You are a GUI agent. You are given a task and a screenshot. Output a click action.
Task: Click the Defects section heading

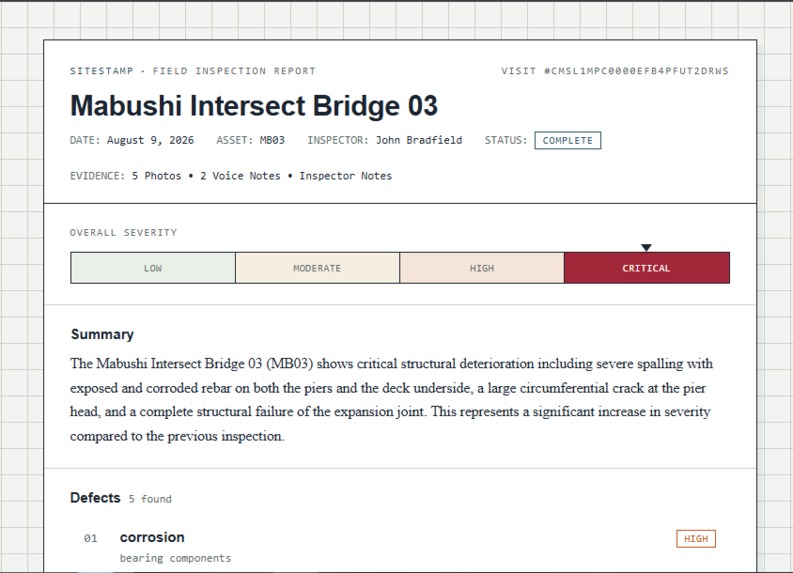(x=95, y=498)
